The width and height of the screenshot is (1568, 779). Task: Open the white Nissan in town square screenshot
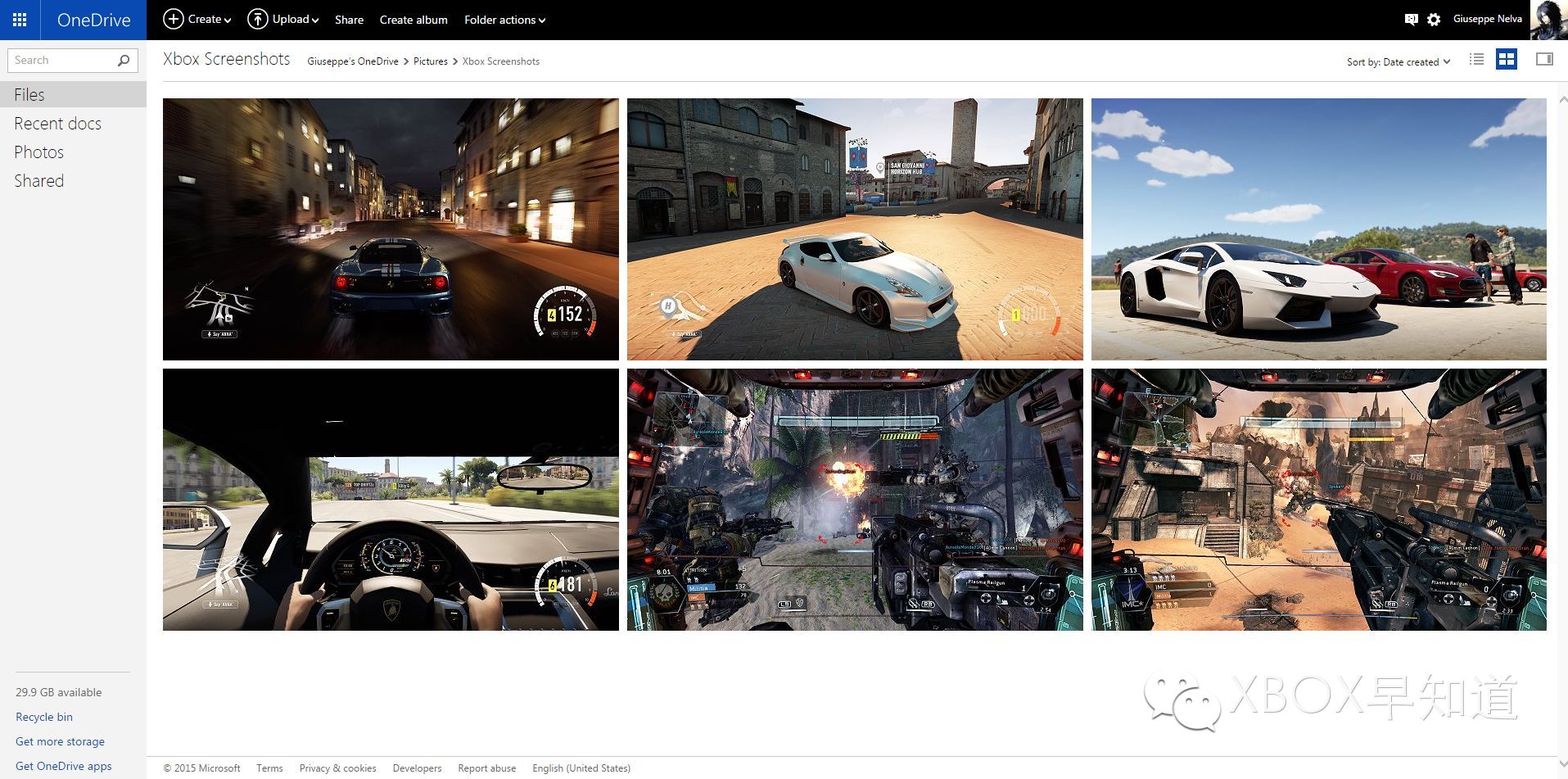tap(855, 229)
